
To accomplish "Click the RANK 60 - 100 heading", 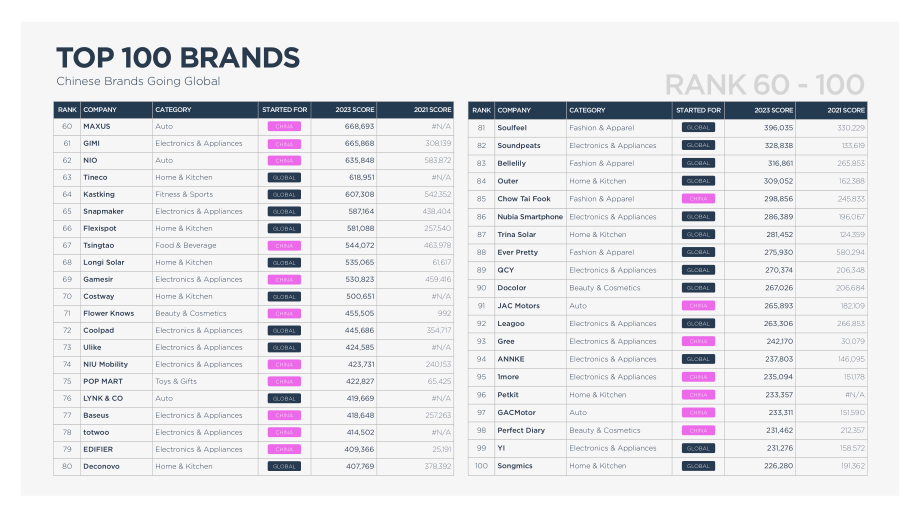I will click(x=765, y=84).
